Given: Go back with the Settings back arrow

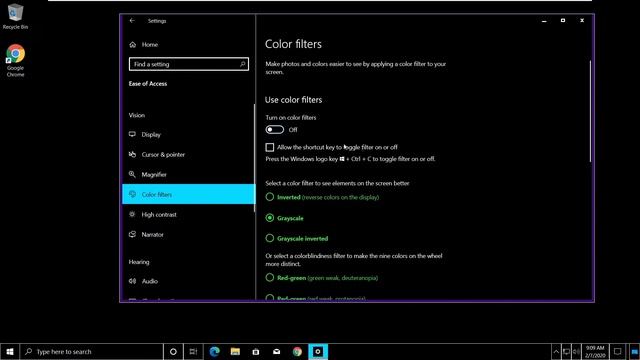Looking at the screenshot, I should tap(132, 20).
